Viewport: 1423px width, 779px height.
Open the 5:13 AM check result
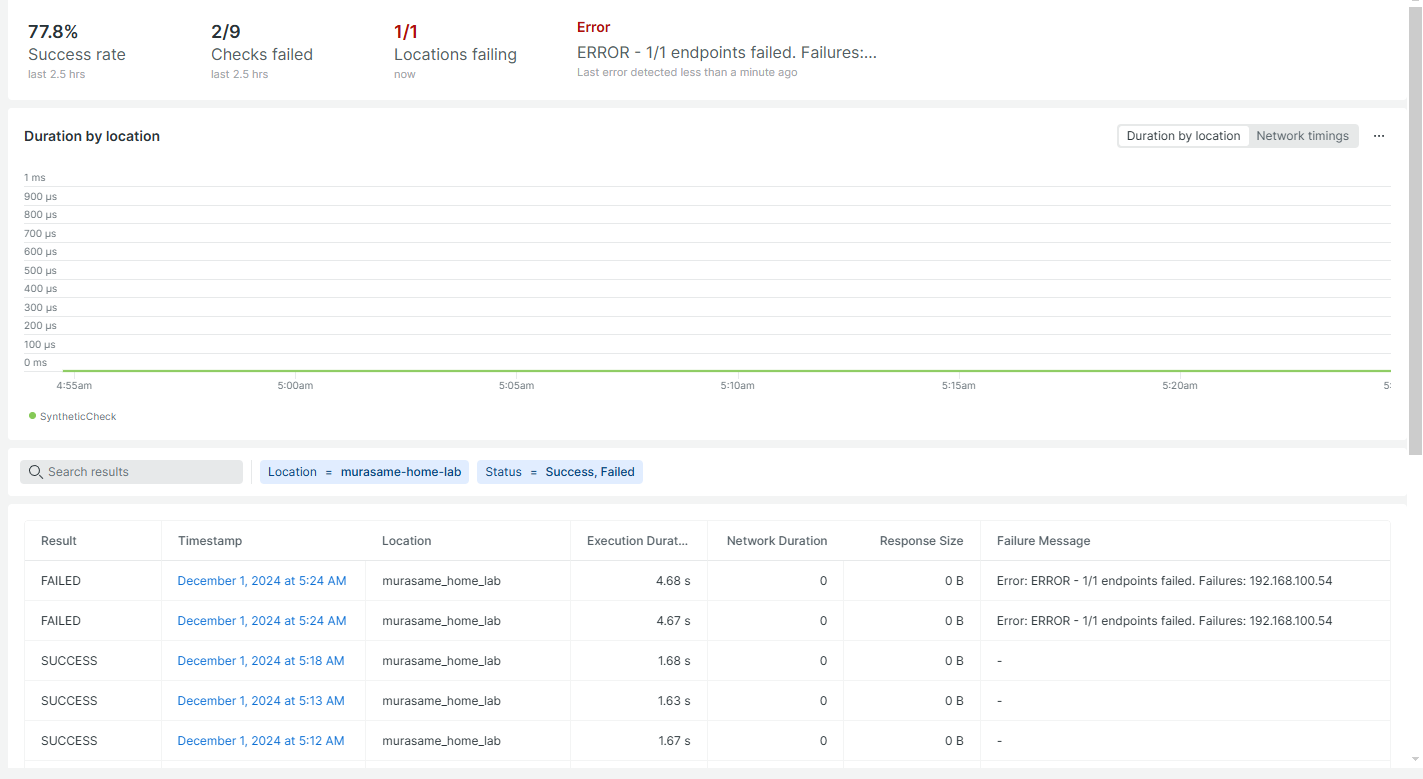(261, 701)
